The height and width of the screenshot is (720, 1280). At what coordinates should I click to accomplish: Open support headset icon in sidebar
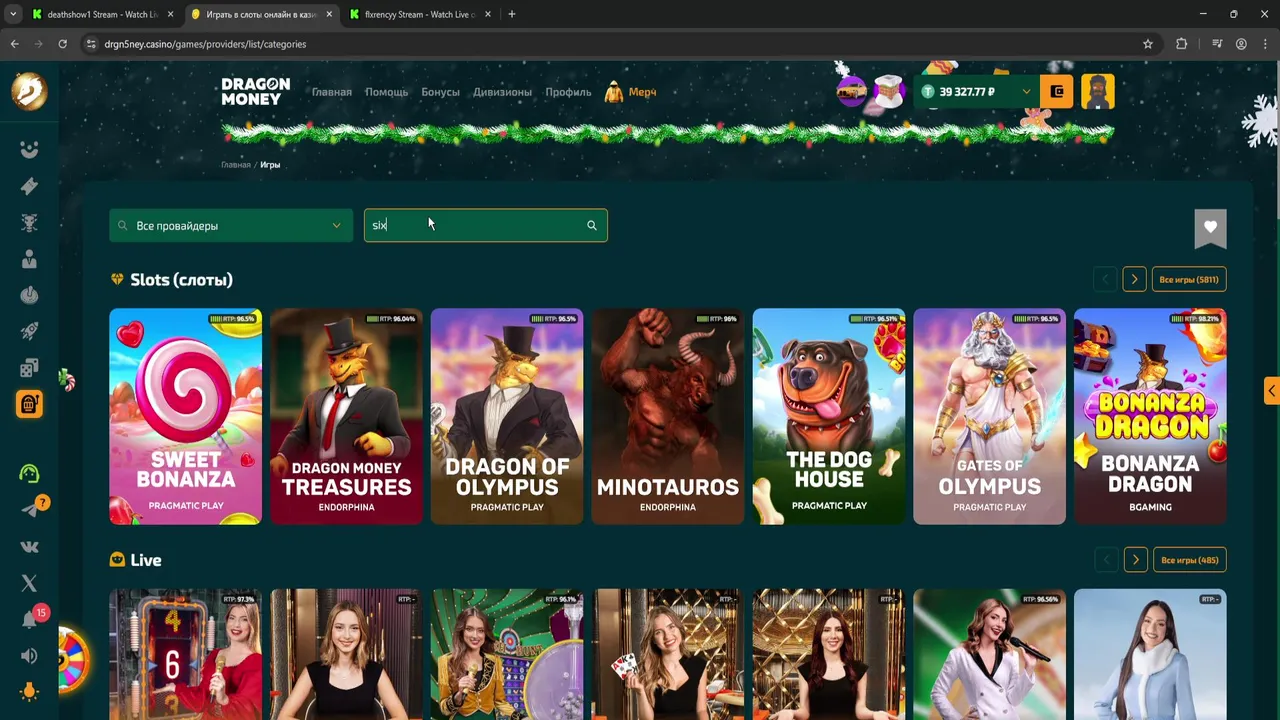pyautogui.click(x=29, y=474)
